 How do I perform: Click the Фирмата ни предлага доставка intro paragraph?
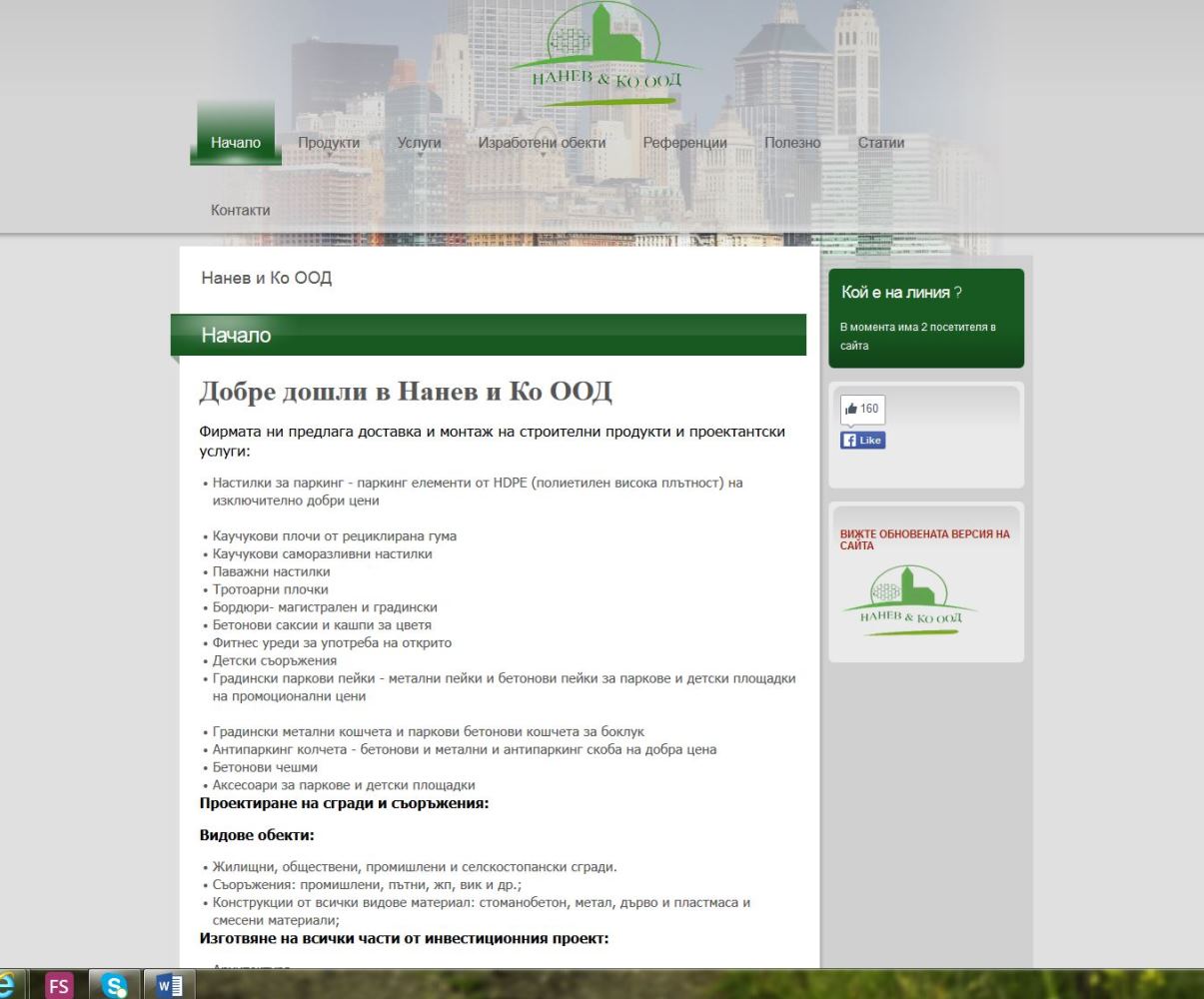click(493, 442)
